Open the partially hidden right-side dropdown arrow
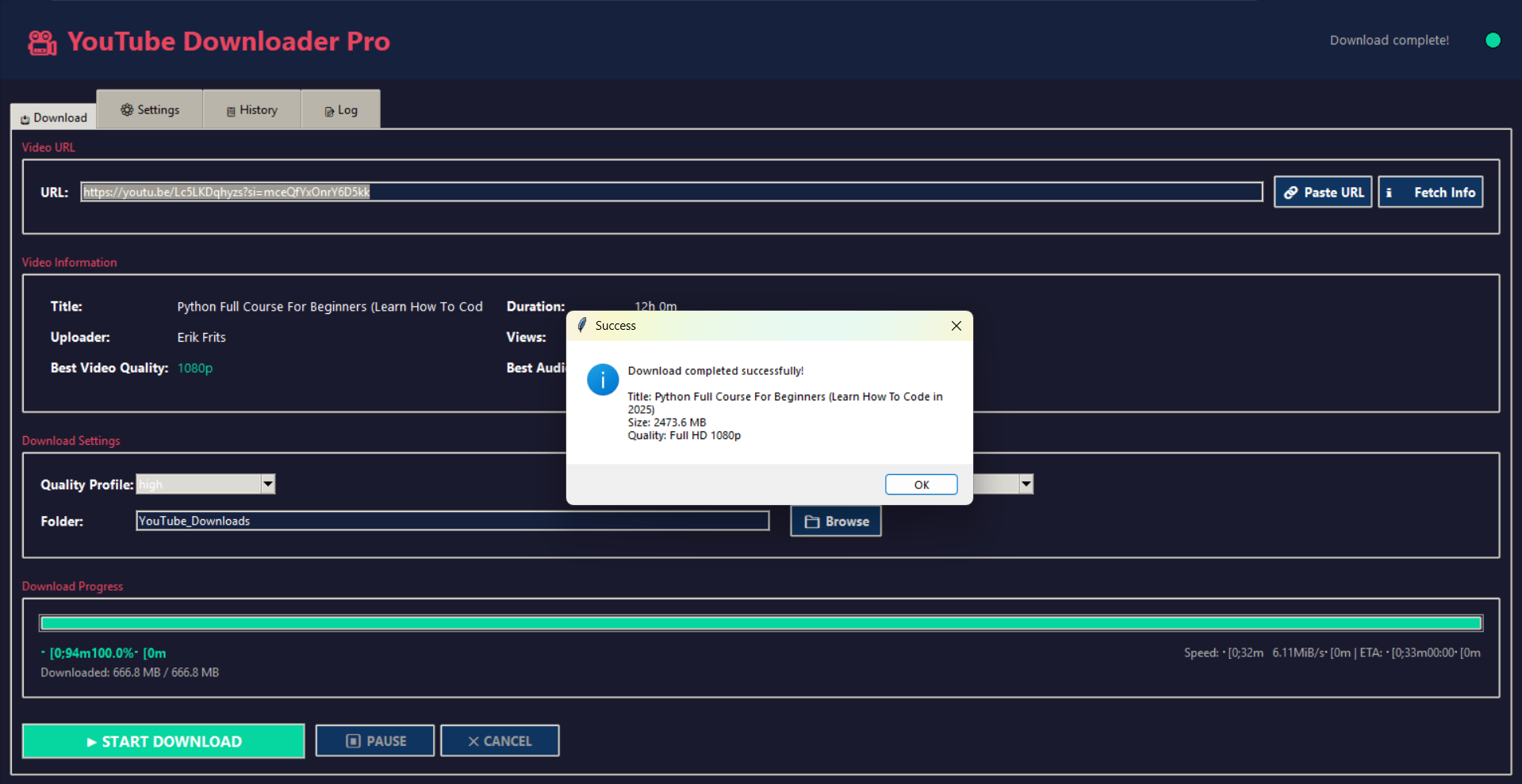The height and width of the screenshot is (784, 1522). (1026, 484)
